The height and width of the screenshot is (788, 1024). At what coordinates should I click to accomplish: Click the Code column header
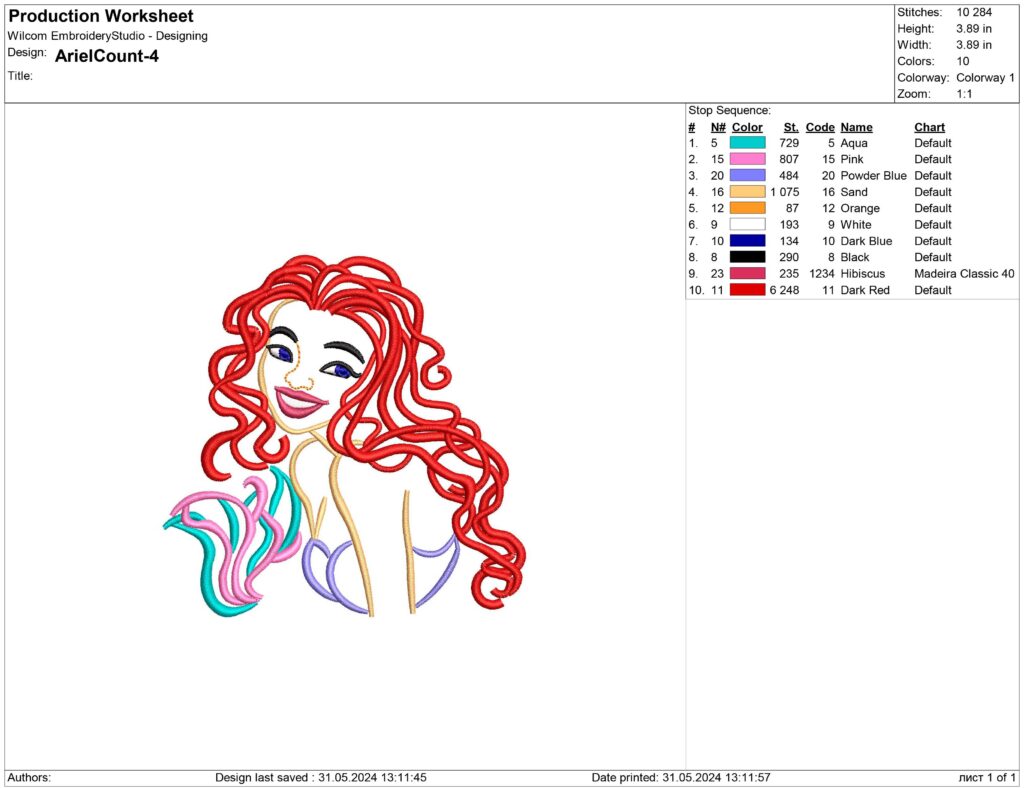820,126
